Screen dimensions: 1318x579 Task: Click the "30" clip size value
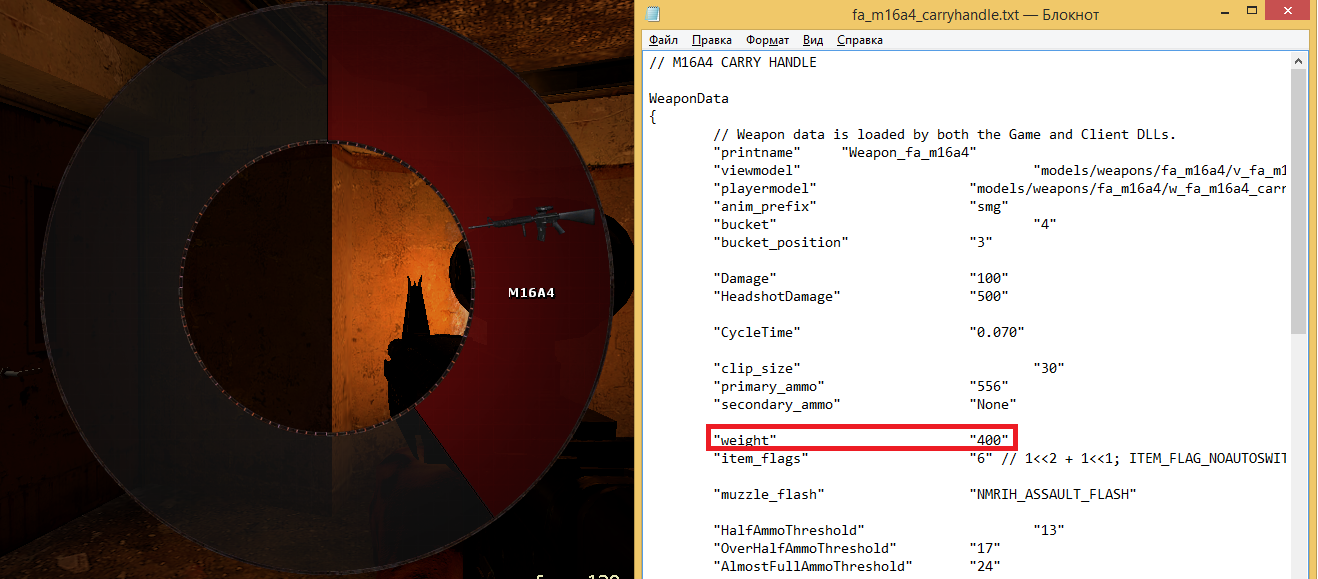coord(1049,368)
